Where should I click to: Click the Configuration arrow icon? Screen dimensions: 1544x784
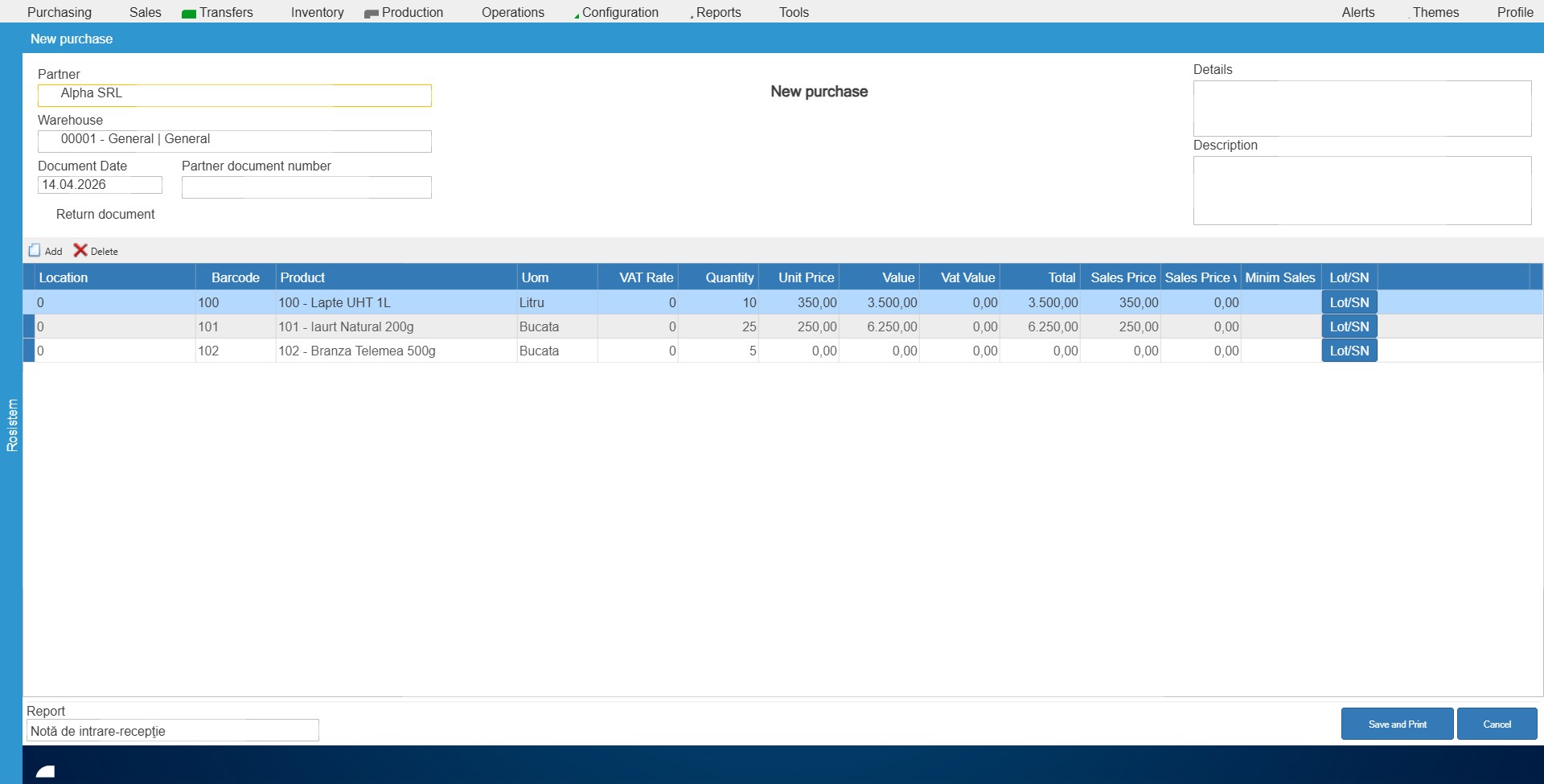coord(576,14)
